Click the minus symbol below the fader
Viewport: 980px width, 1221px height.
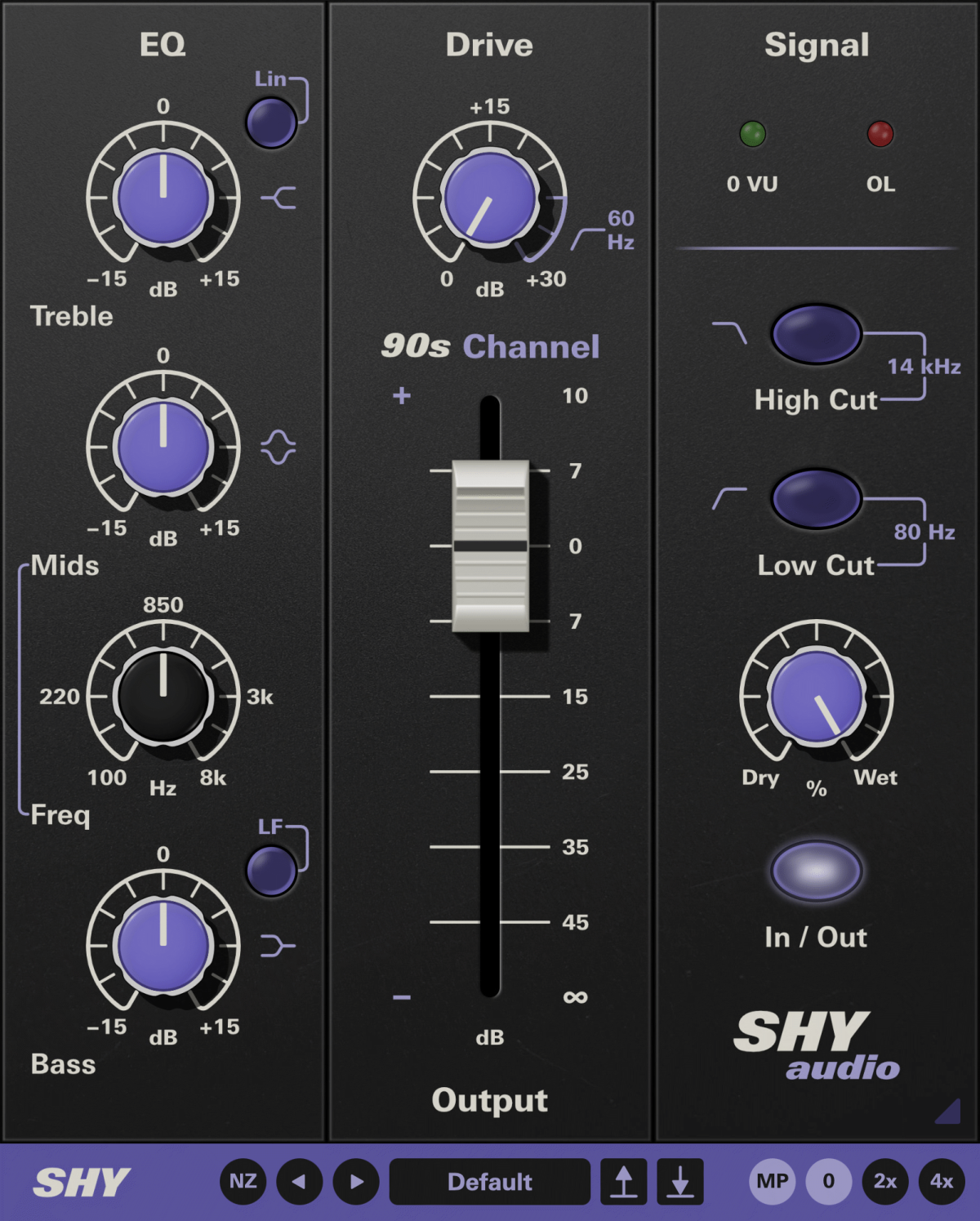click(x=402, y=997)
